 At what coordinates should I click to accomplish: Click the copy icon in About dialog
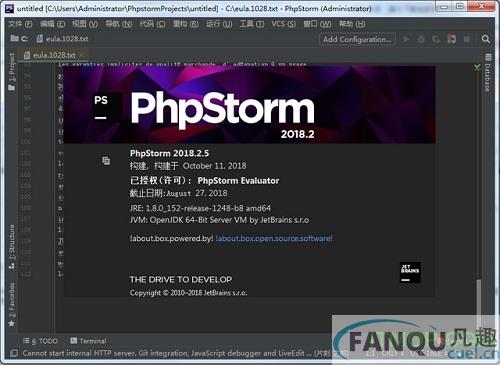click(106, 161)
